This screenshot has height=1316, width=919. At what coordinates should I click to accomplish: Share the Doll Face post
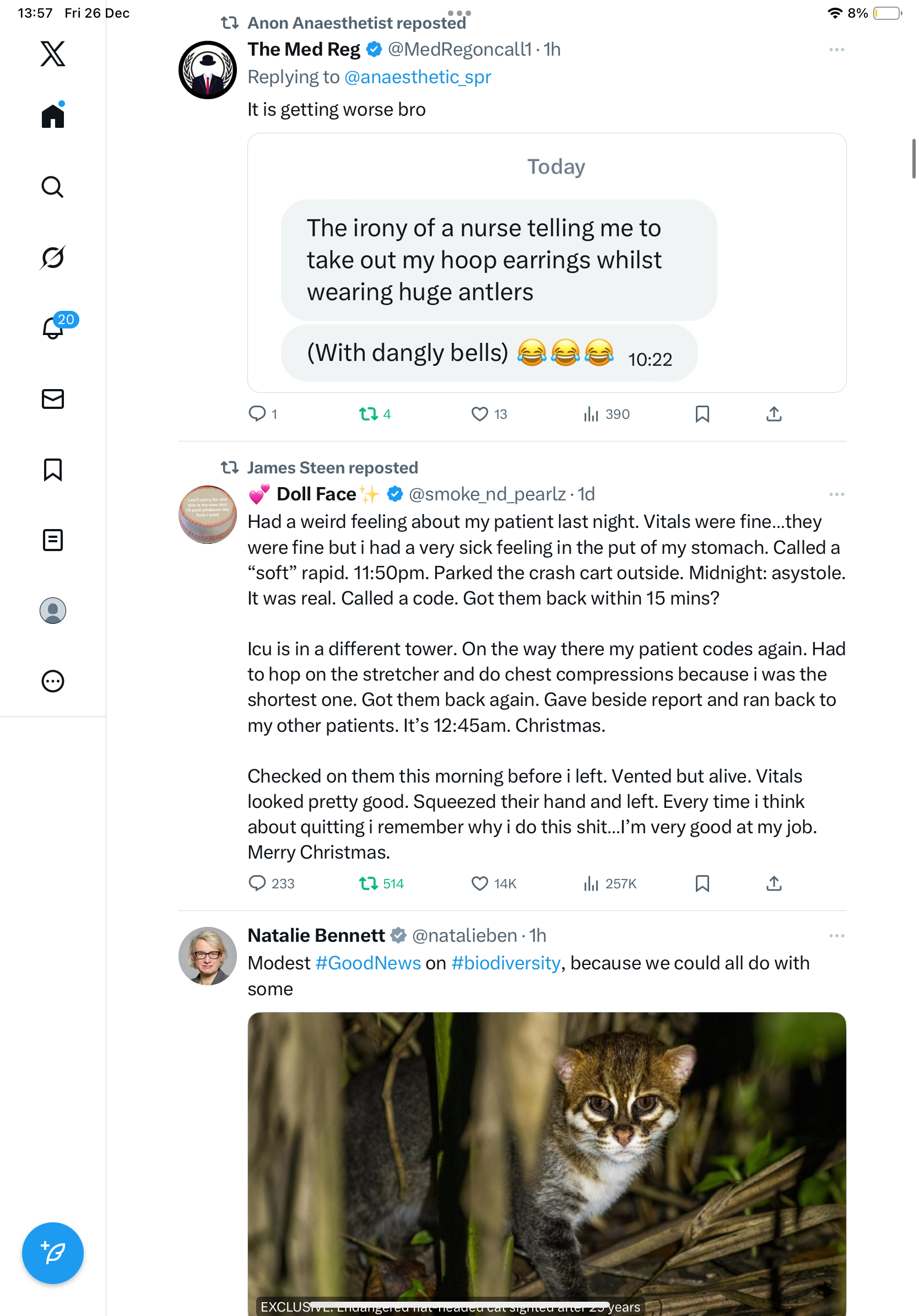[x=774, y=883]
